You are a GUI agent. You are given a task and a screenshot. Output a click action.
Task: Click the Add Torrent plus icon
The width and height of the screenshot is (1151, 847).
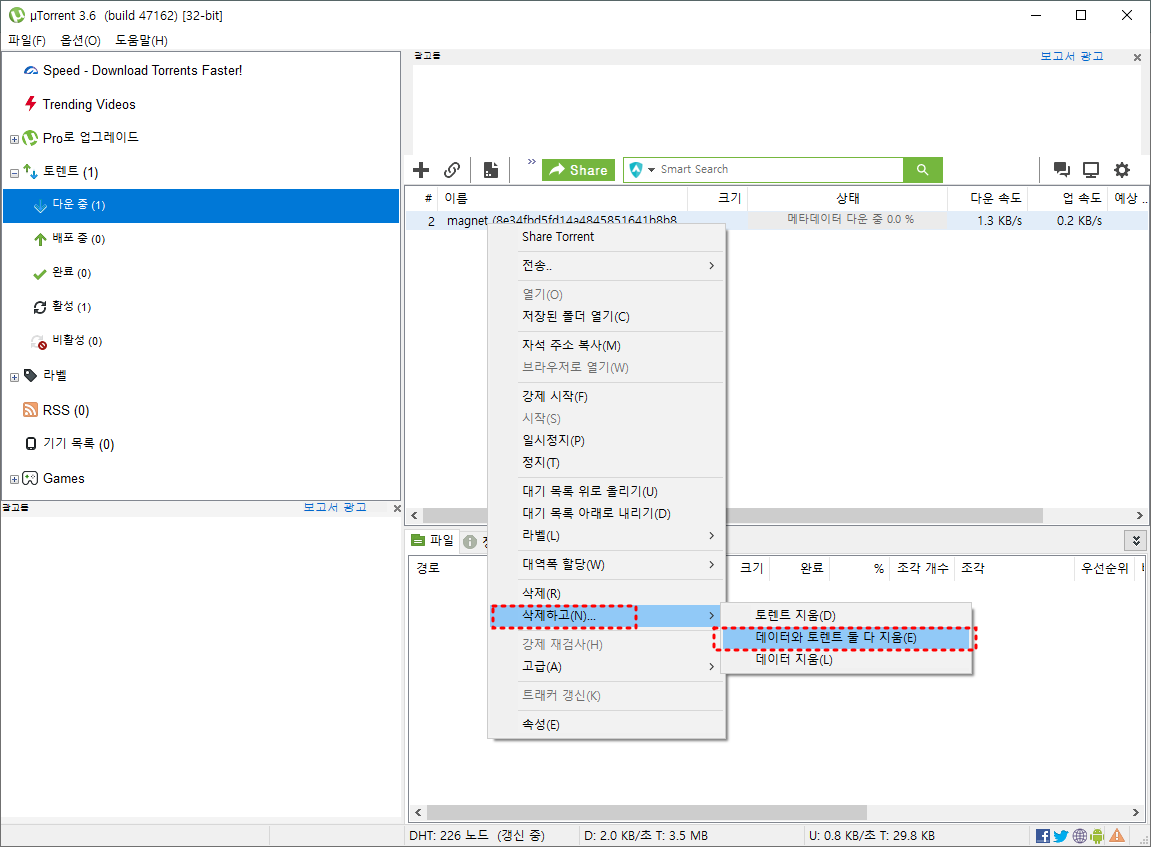(x=421, y=170)
